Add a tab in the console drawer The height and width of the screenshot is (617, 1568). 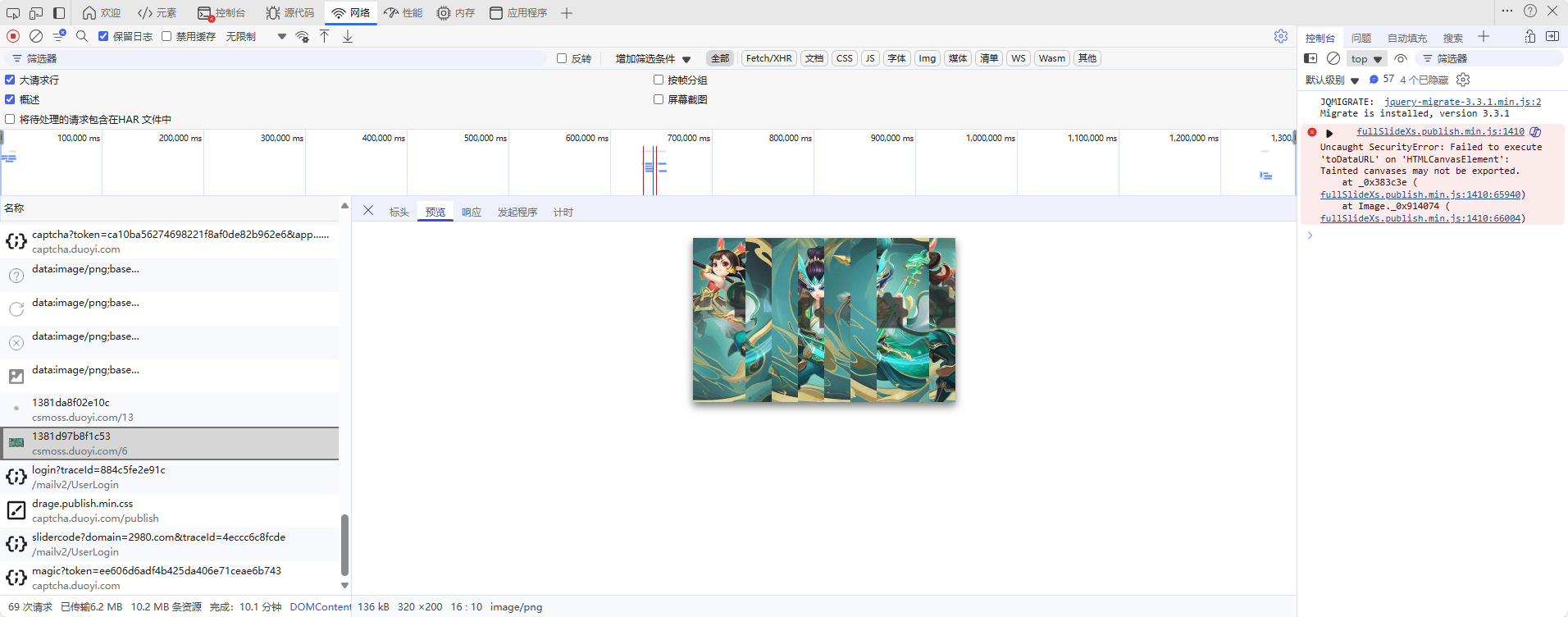point(1484,36)
